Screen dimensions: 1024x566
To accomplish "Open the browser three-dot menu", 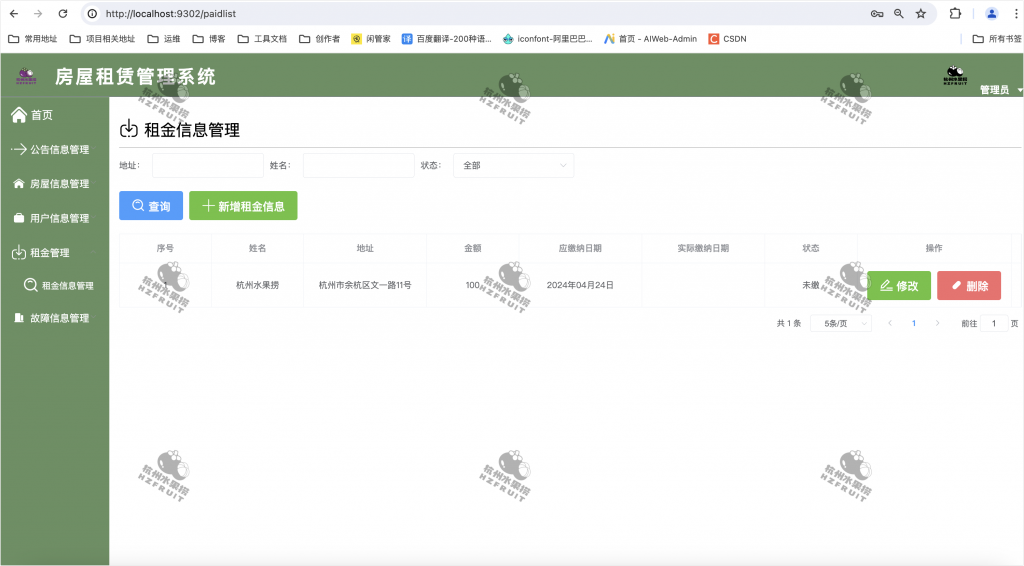I will click(x=1016, y=14).
